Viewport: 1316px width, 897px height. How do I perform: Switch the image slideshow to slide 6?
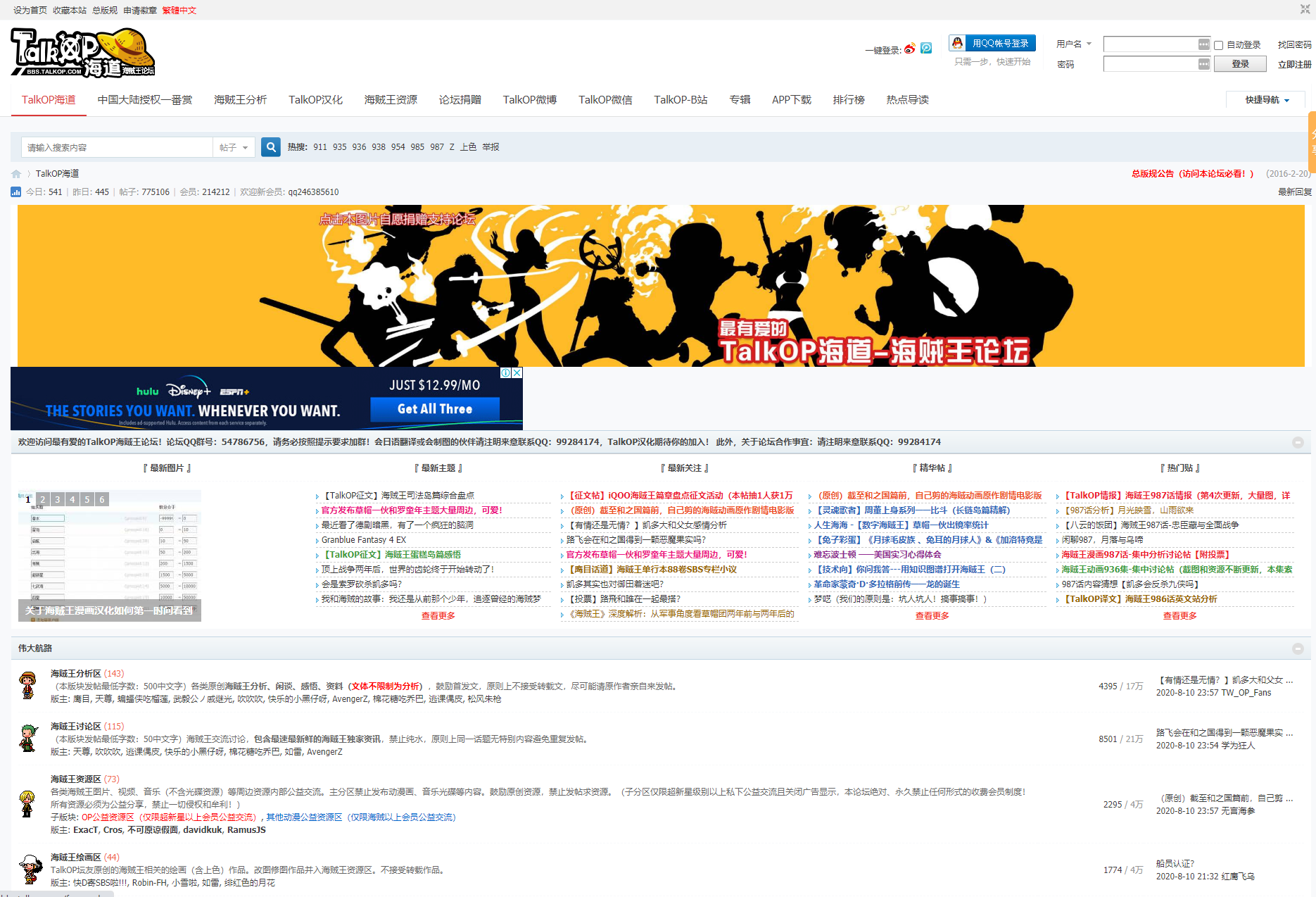pos(102,499)
